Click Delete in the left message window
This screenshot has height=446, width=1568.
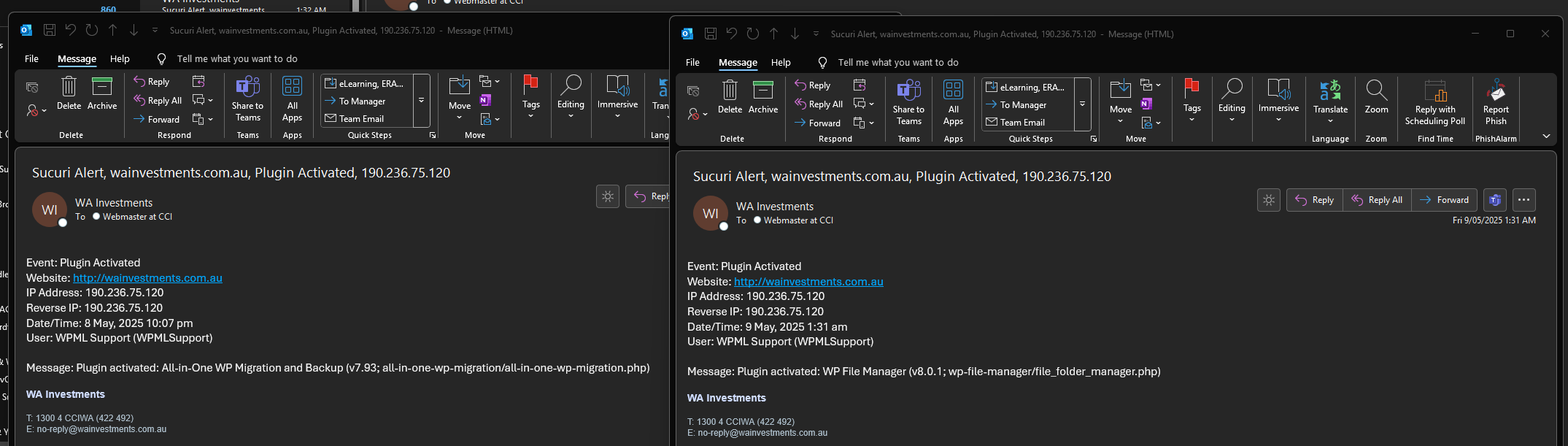point(69,93)
